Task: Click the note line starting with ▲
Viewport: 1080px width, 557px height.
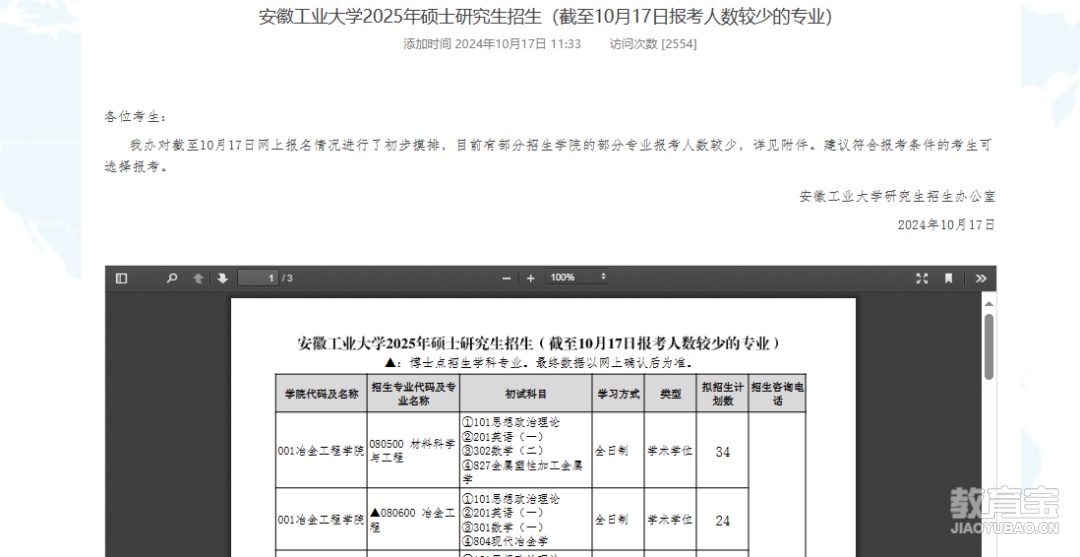Action: tap(538, 363)
